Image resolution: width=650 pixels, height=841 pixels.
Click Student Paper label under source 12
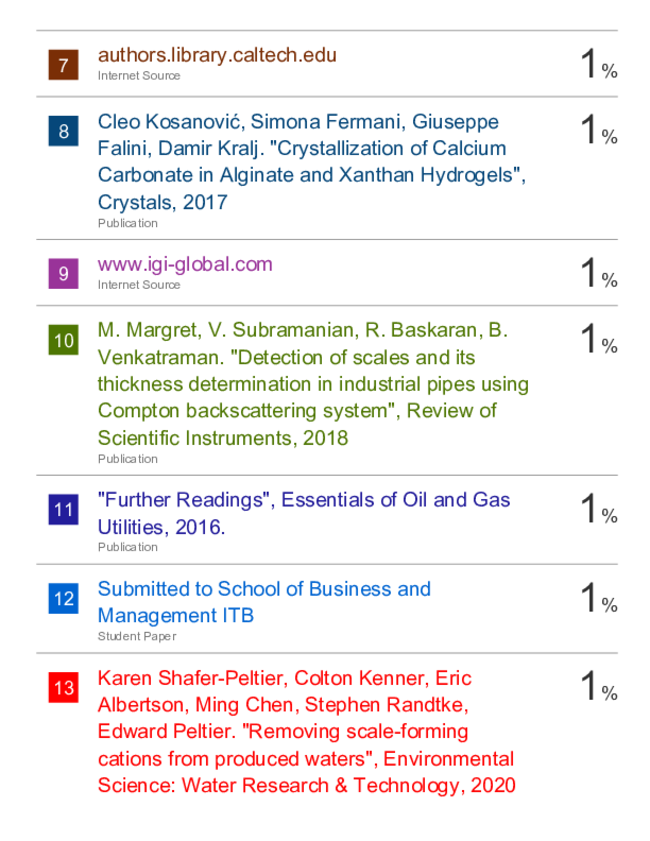[137, 636]
